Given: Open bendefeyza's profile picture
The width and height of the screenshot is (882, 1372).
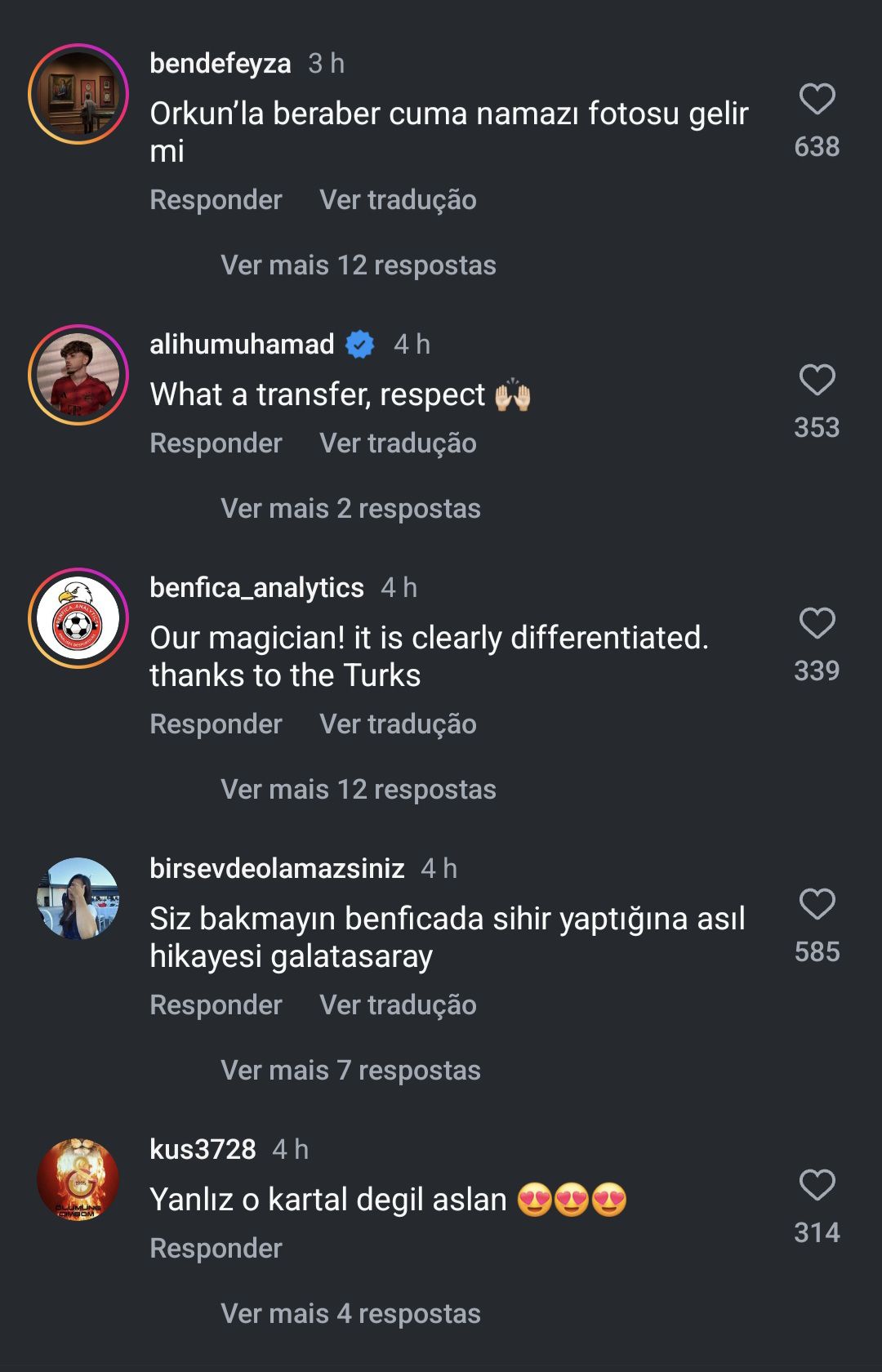Looking at the screenshot, I should coord(78,94).
